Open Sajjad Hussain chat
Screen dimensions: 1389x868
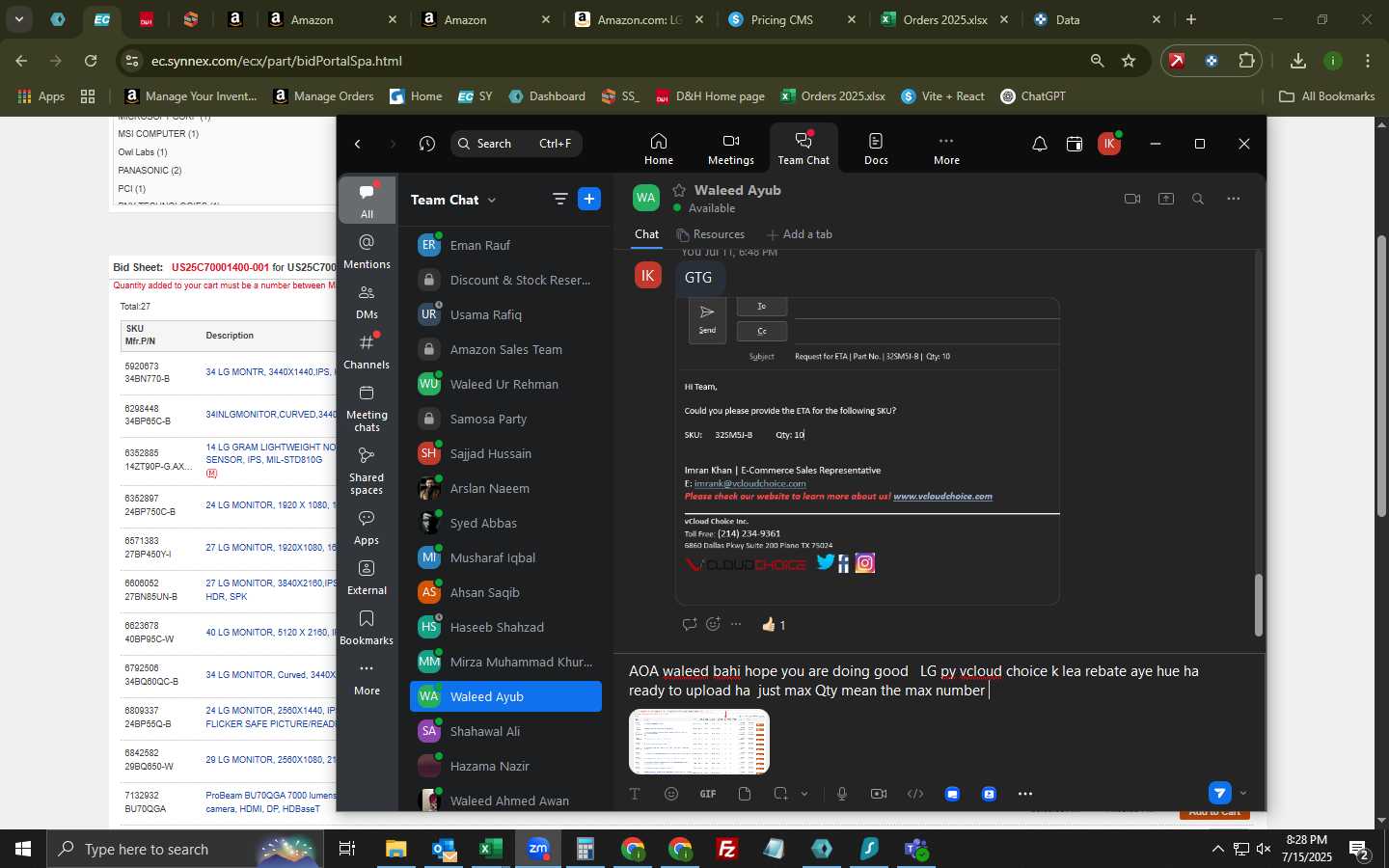(505, 453)
